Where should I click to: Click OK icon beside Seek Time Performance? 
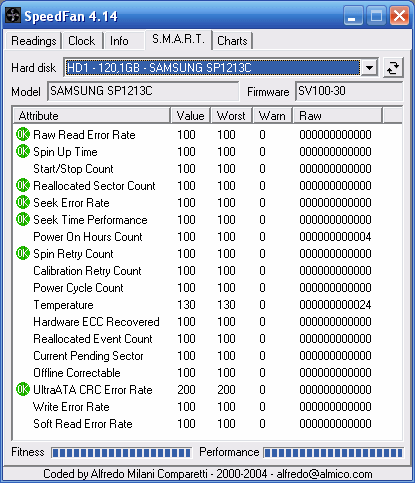[x=23, y=220]
